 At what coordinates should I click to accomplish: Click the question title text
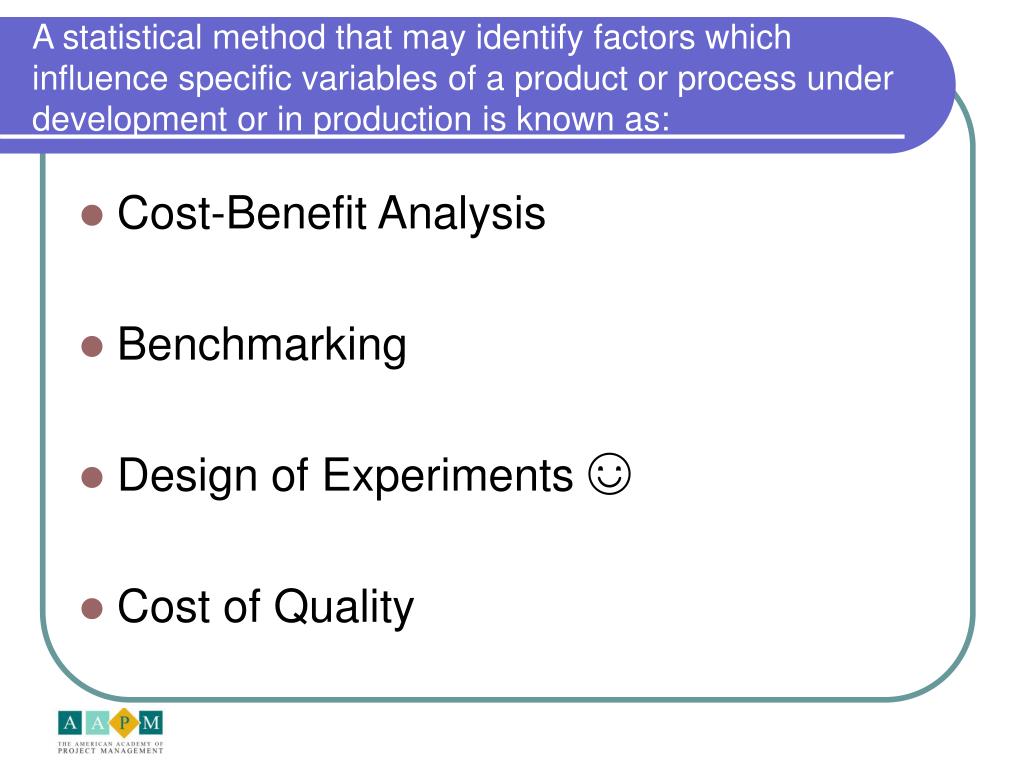(x=462, y=78)
